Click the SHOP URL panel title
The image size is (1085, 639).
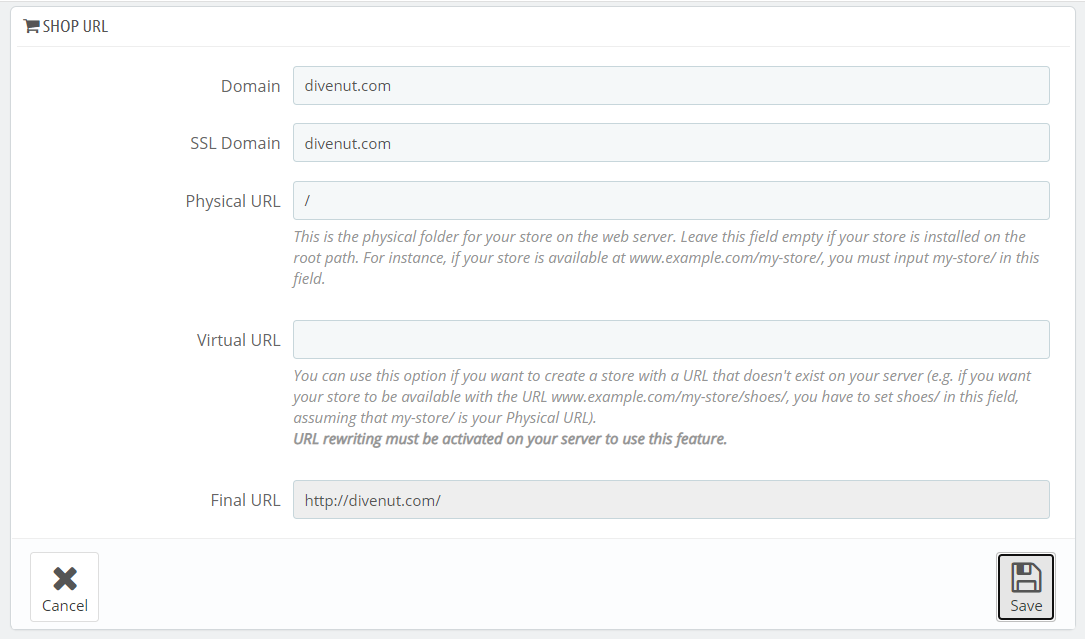click(x=75, y=27)
